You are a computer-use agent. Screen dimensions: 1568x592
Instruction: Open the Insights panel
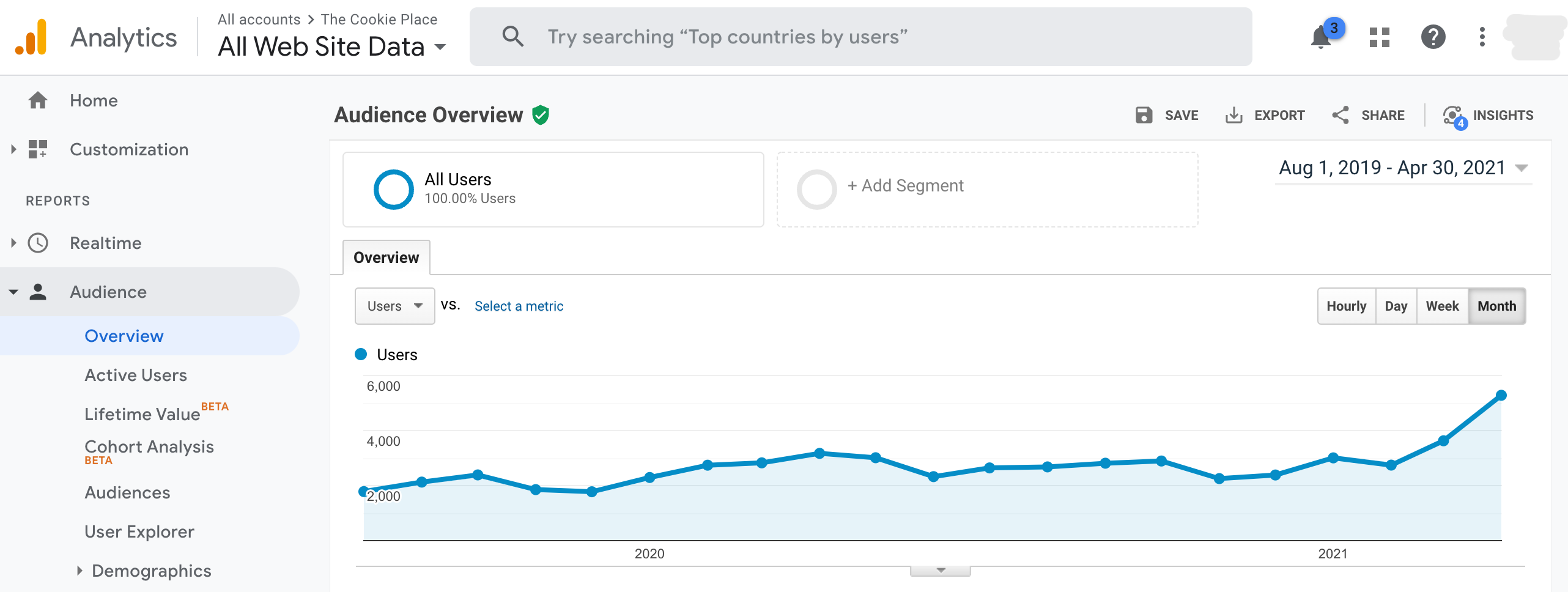[x=1488, y=115]
